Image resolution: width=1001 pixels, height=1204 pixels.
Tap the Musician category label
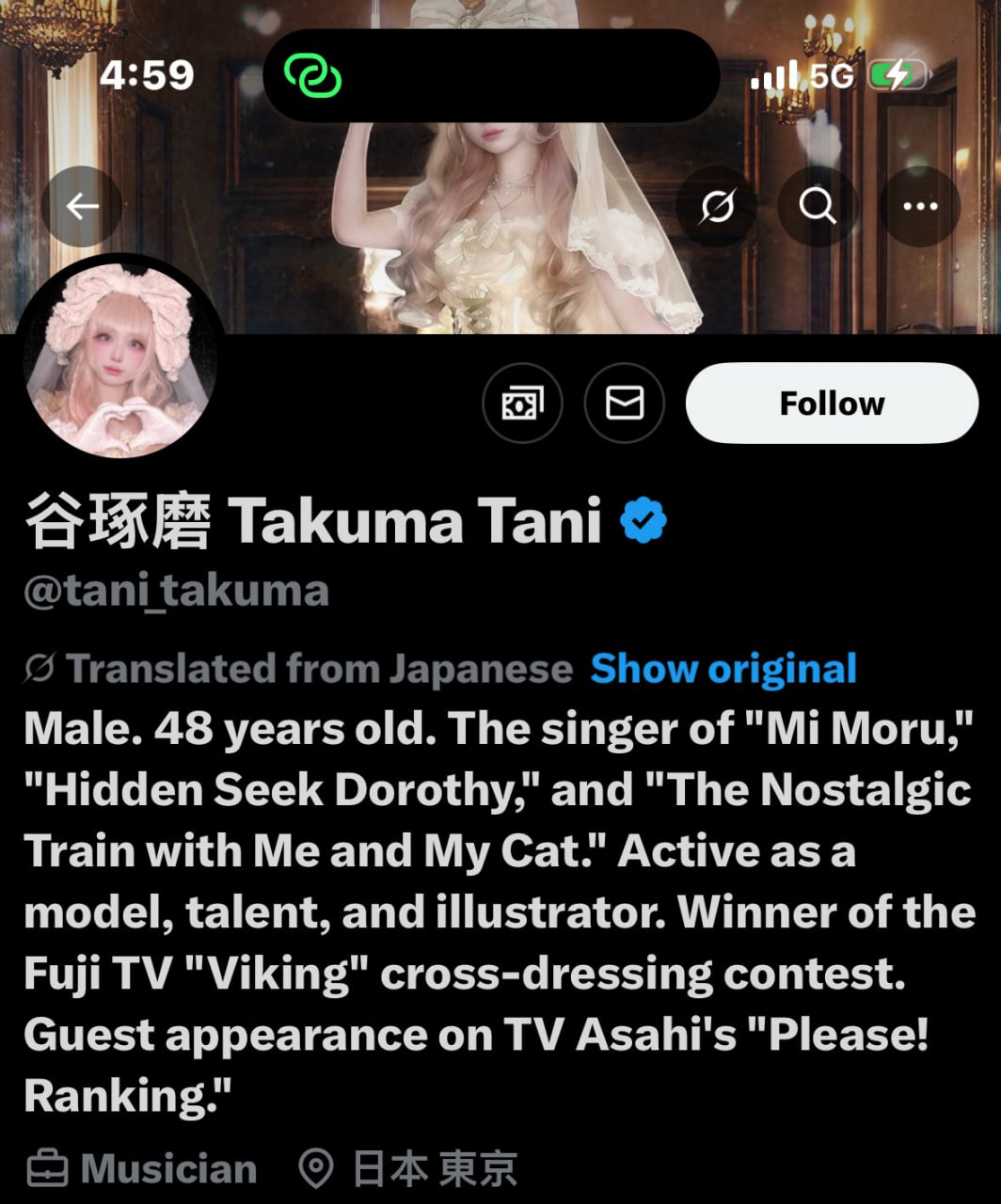[x=168, y=1169]
